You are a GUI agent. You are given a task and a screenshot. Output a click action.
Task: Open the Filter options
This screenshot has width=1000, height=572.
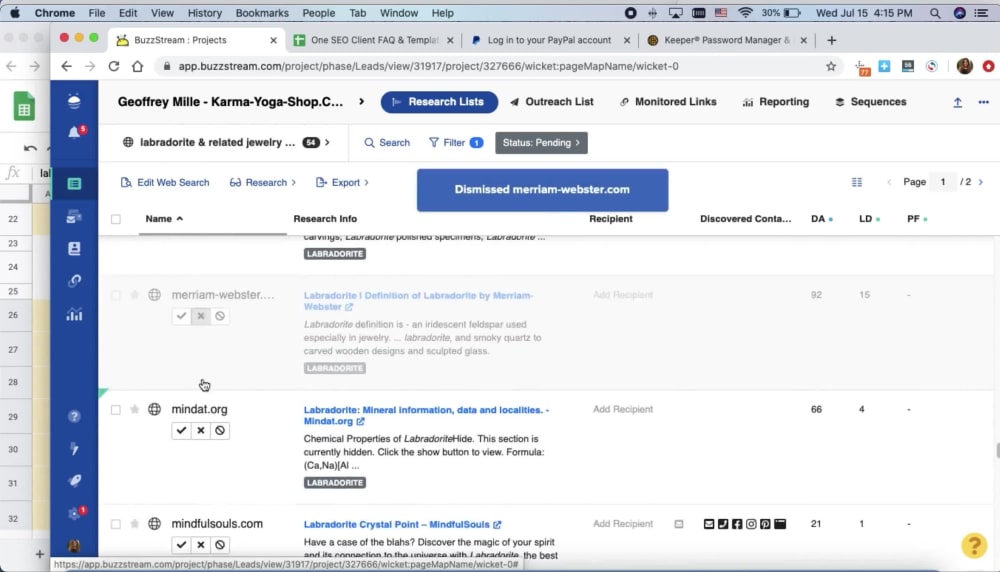pos(455,143)
